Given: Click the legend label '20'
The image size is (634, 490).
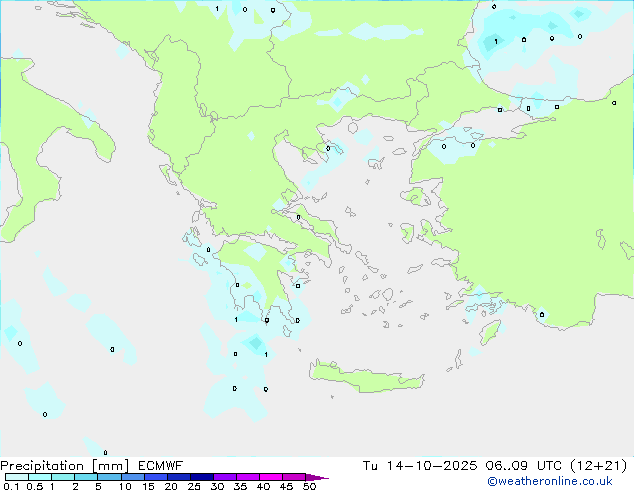Looking at the screenshot, I should 171,486.
